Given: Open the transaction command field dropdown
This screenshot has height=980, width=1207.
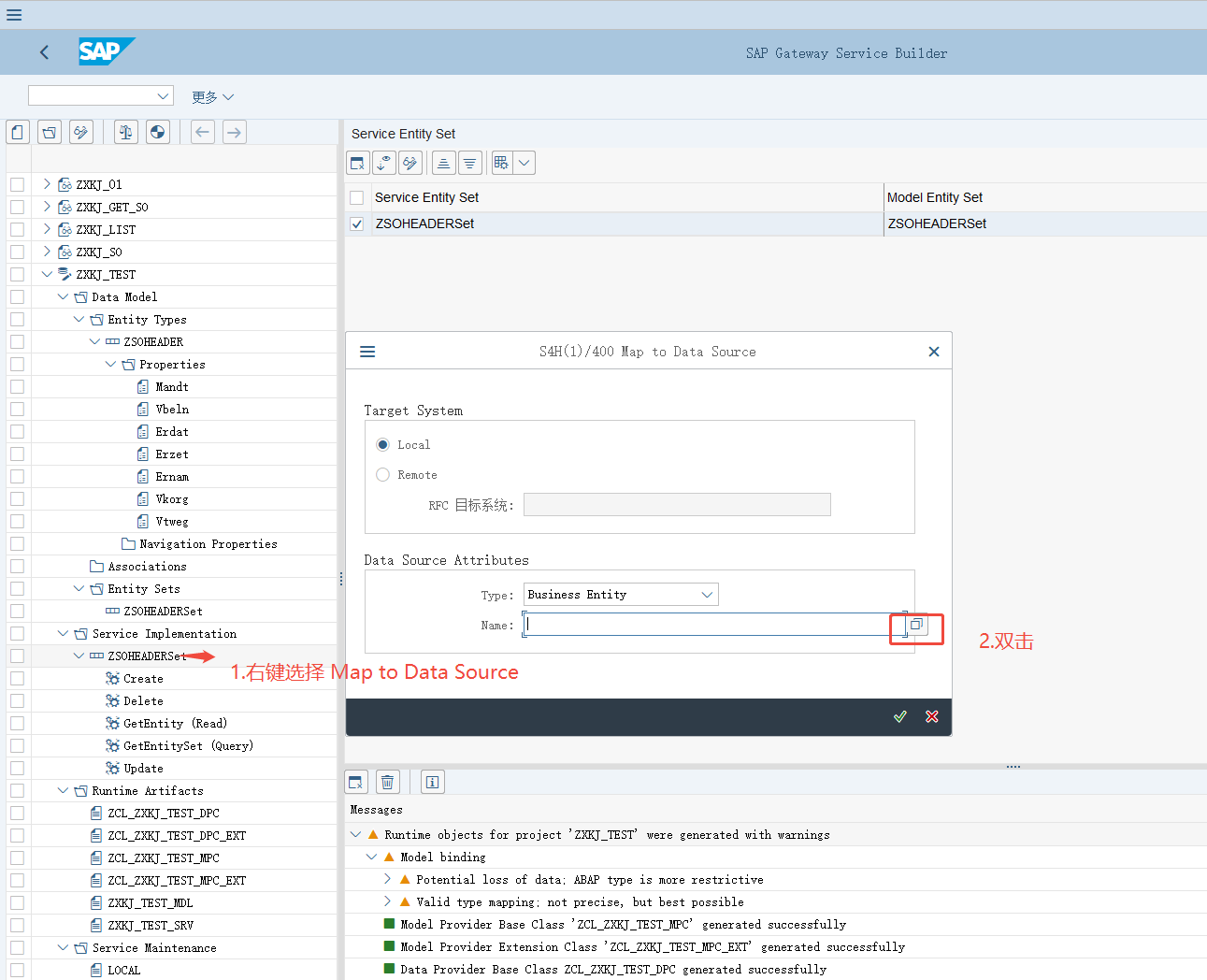Looking at the screenshot, I should [164, 95].
